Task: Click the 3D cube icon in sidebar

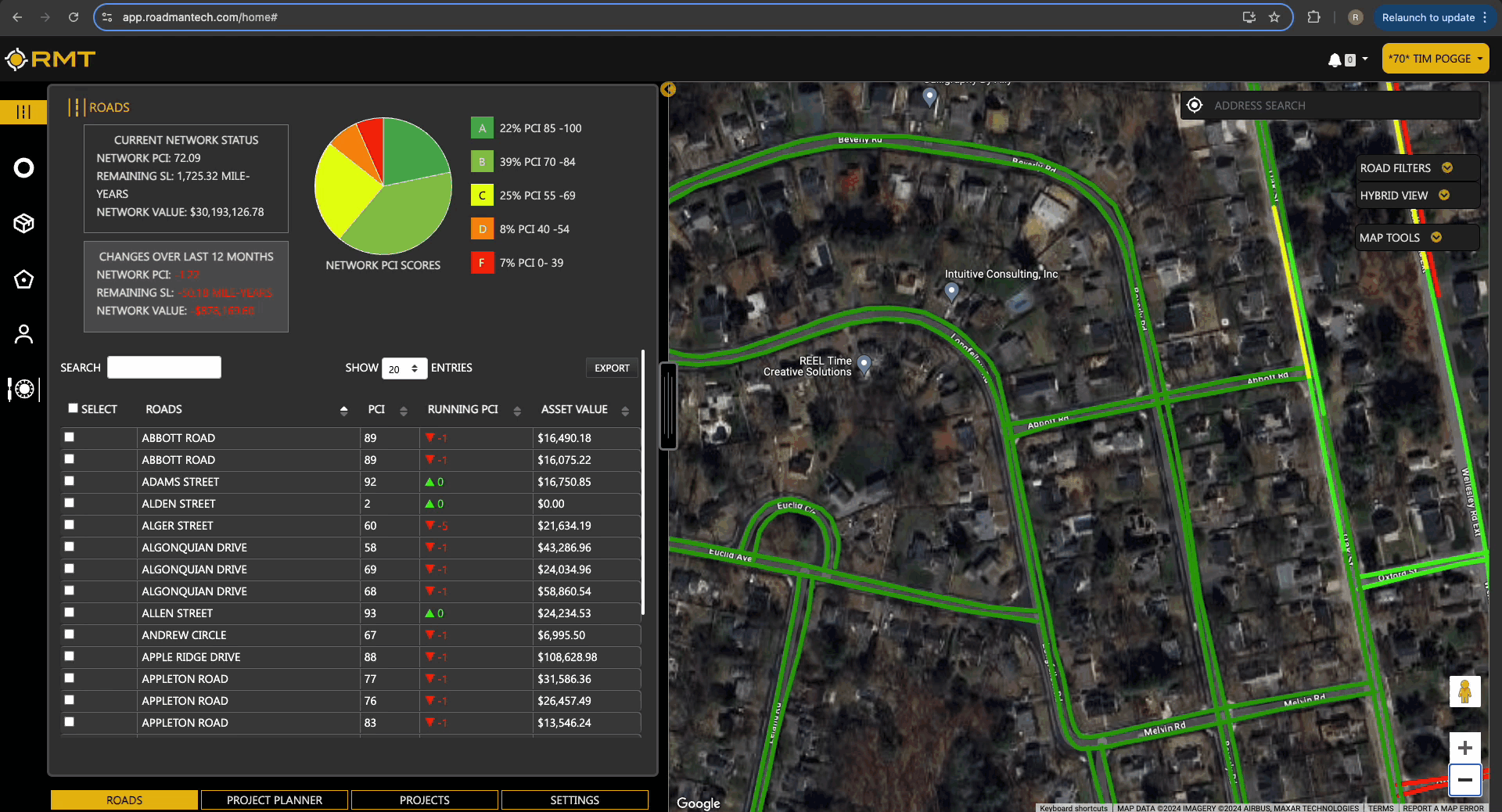Action: pyautogui.click(x=23, y=224)
